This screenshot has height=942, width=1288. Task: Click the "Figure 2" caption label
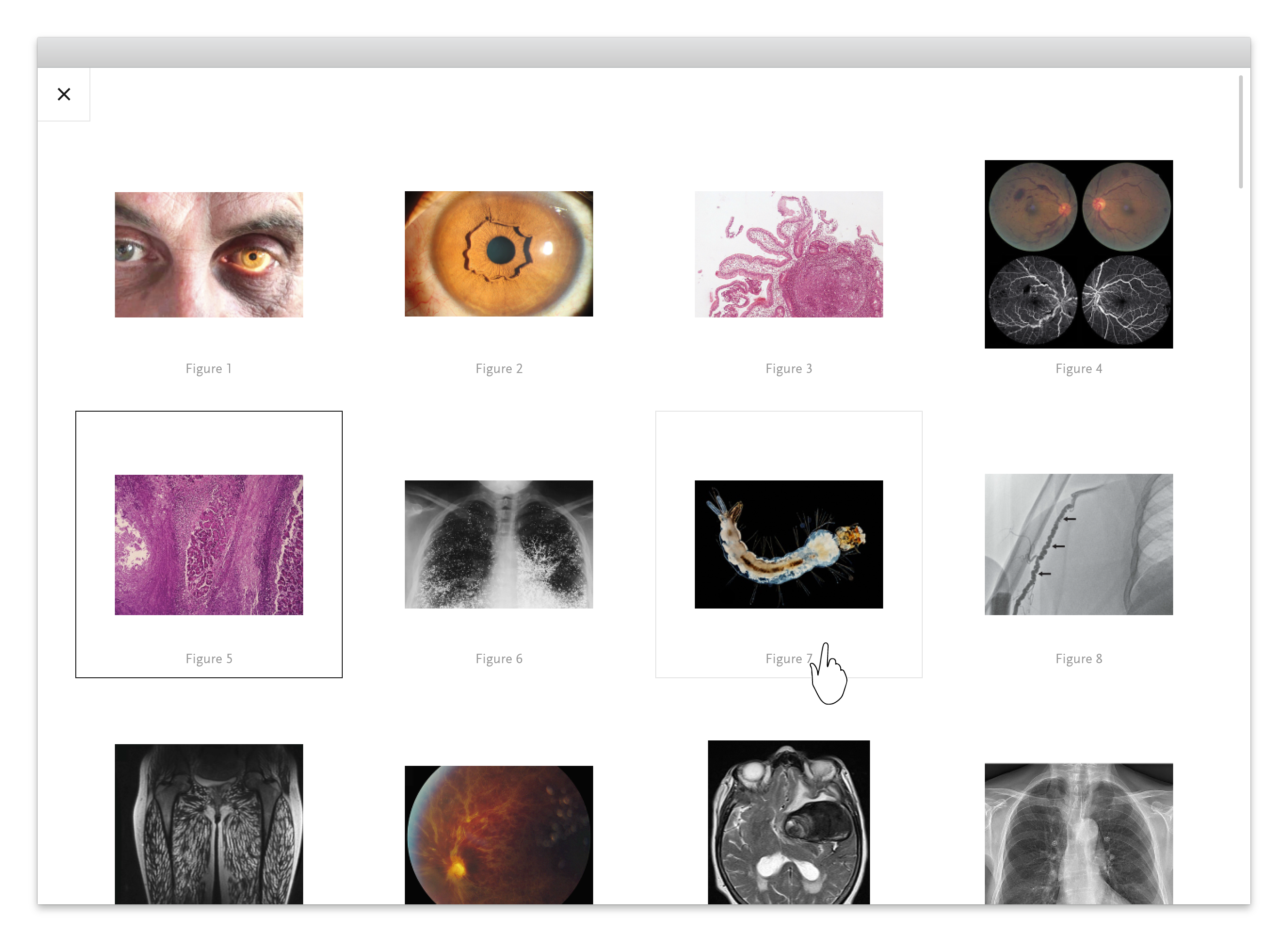pyautogui.click(x=499, y=368)
